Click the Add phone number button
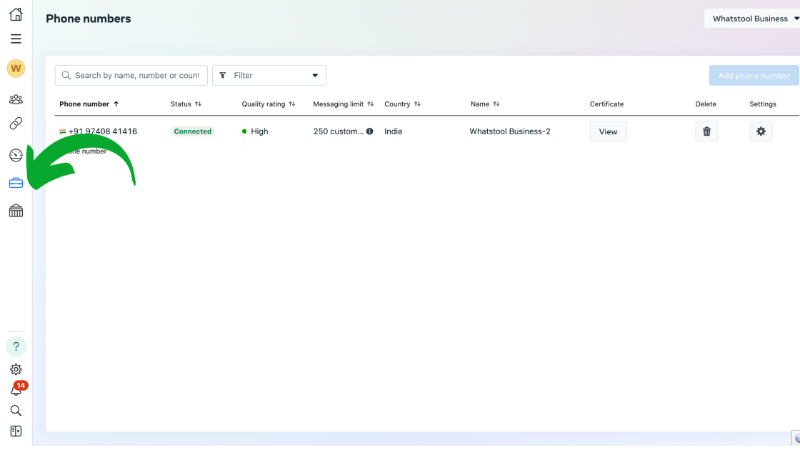 tap(753, 75)
